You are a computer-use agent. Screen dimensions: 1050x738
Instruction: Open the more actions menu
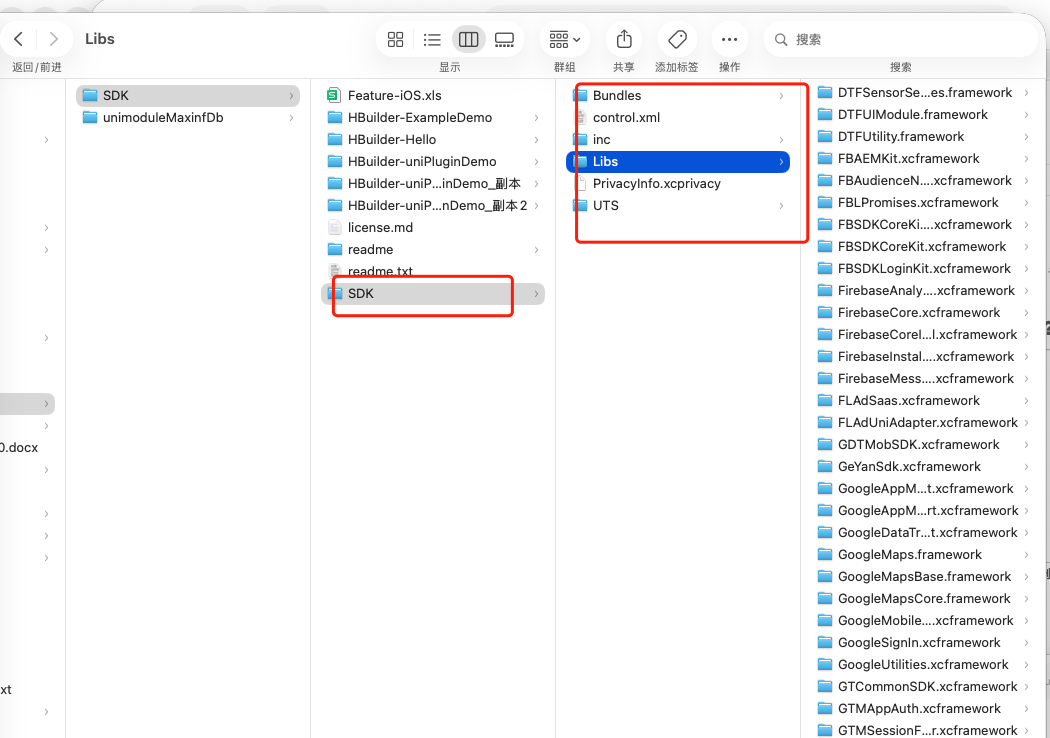(x=729, y=39)
